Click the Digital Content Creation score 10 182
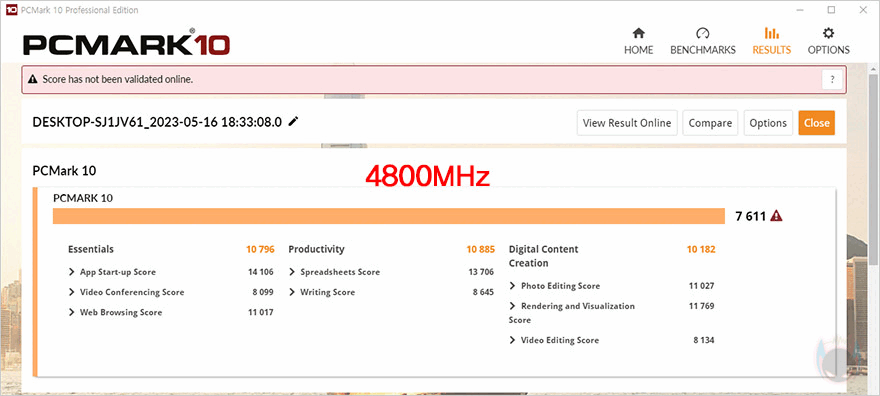The width and height of the screenshot is (880, 396). 701,249
